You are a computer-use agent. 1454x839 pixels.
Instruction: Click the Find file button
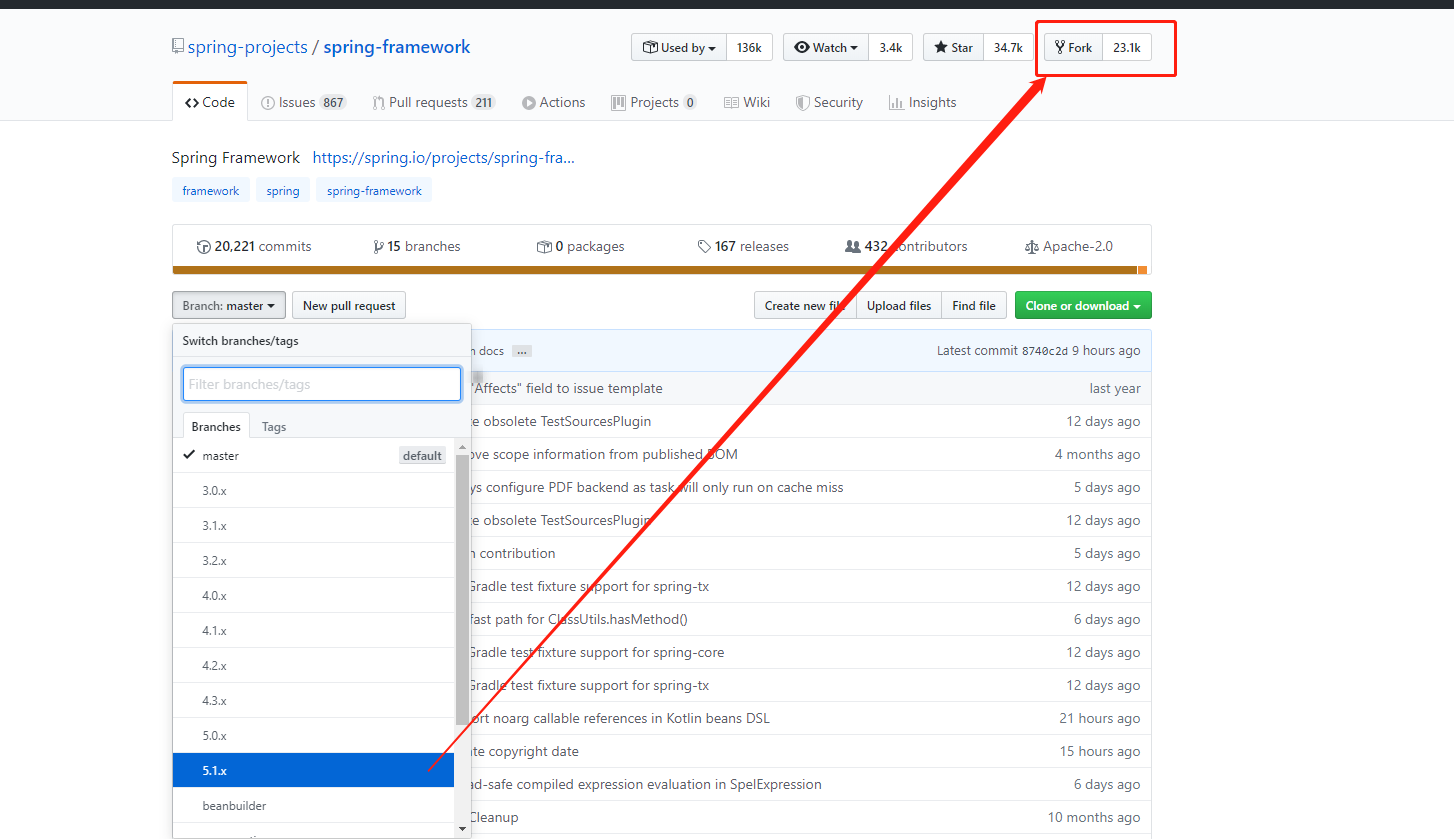coord(974,306)
